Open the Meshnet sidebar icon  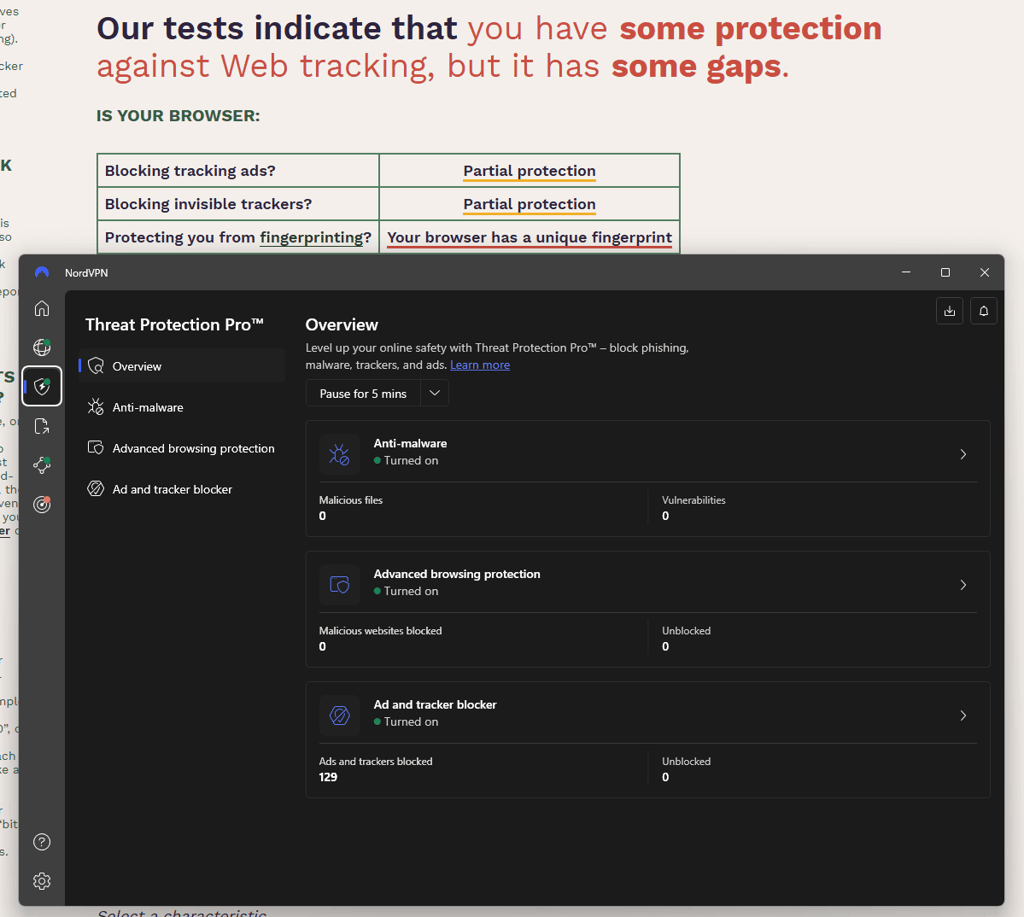[x=42, y=465]
